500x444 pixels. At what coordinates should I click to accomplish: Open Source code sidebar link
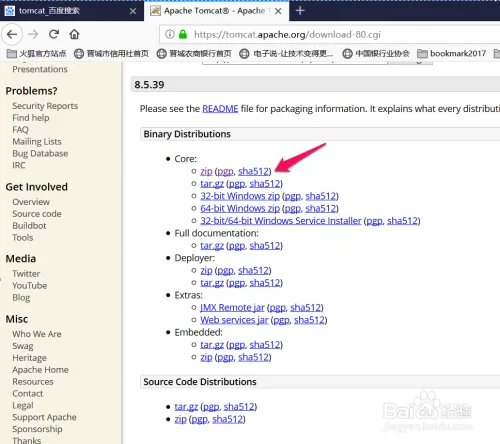[37, 214]
